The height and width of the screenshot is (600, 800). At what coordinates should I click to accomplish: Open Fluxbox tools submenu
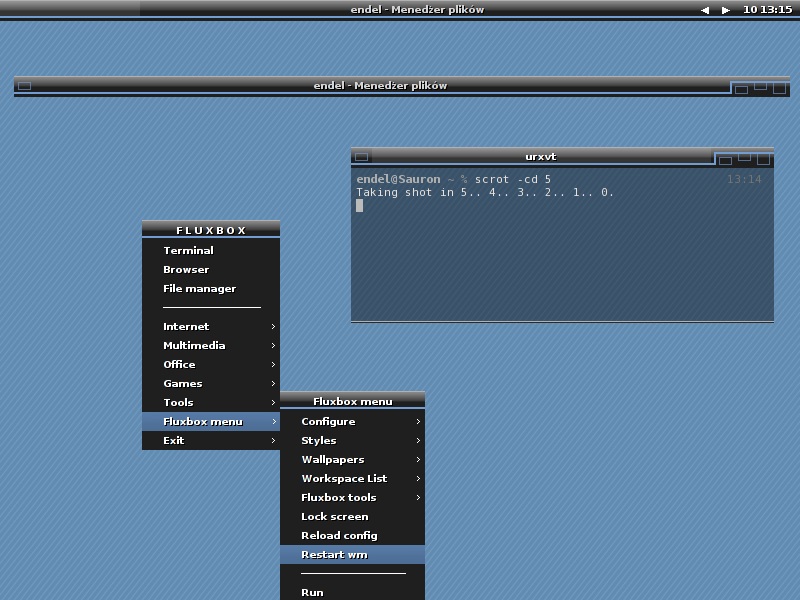[x=353, y=497]
